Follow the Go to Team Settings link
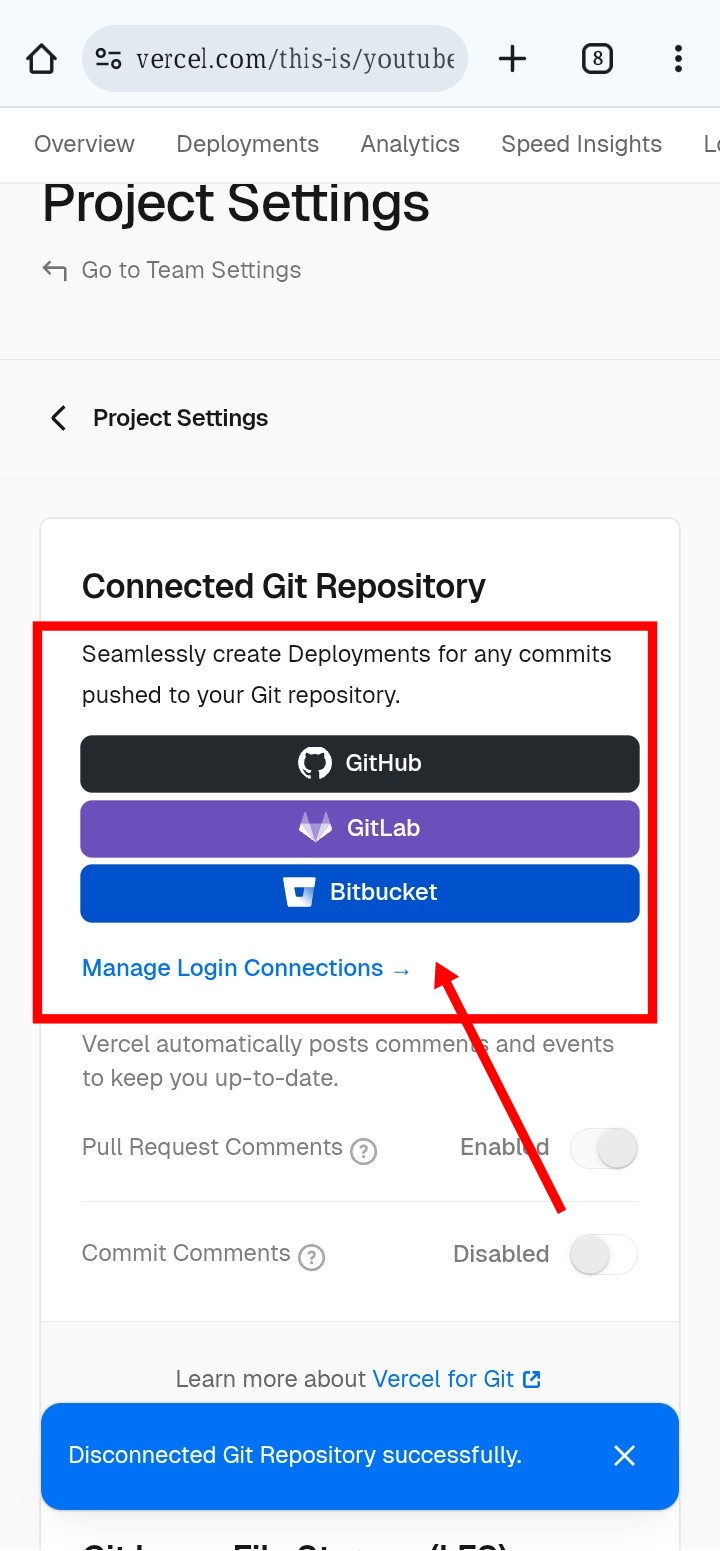The image size is (720, 1551). [x=190, y=270]
